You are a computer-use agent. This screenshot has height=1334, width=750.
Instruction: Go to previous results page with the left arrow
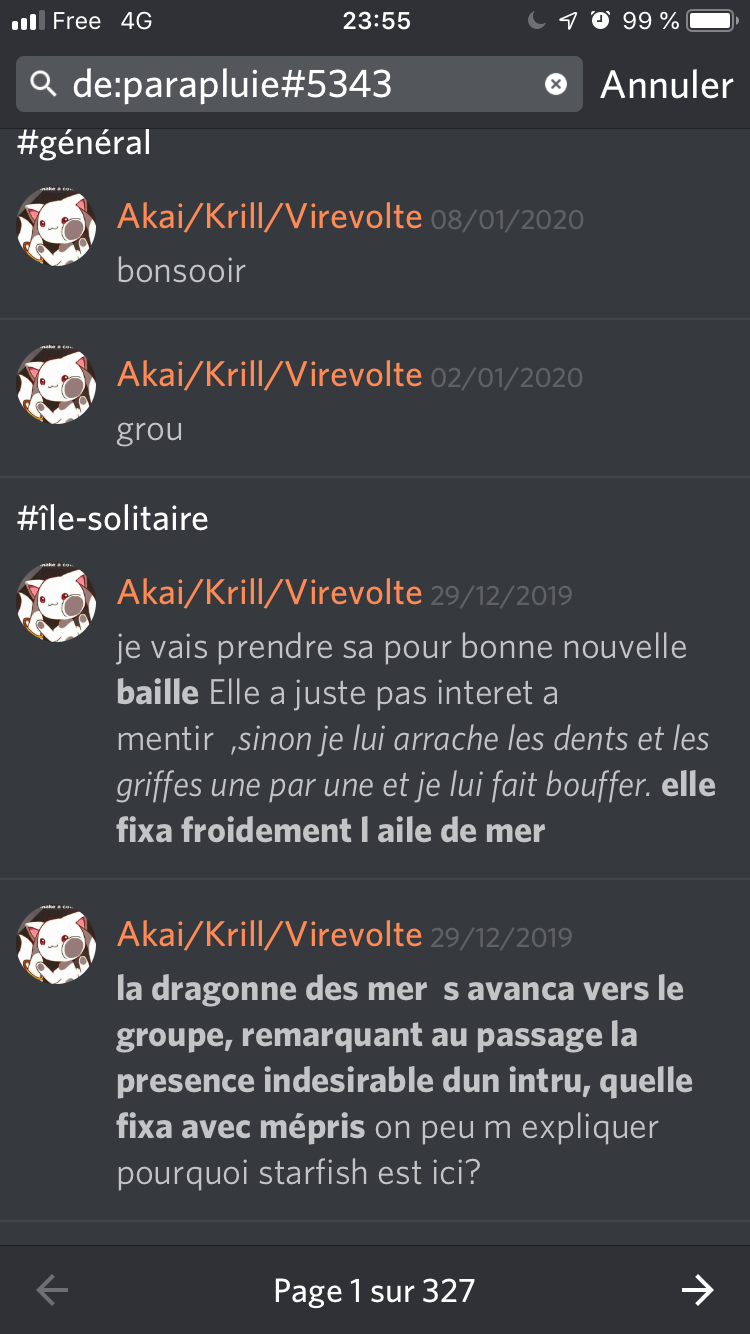click(52, 1290)
